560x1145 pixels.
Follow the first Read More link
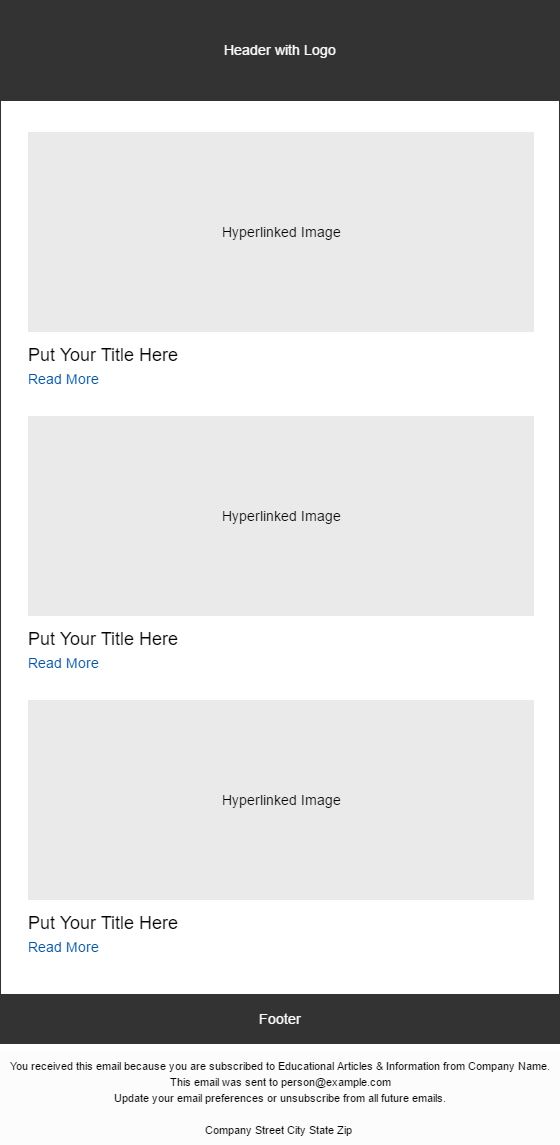(64, 379)
